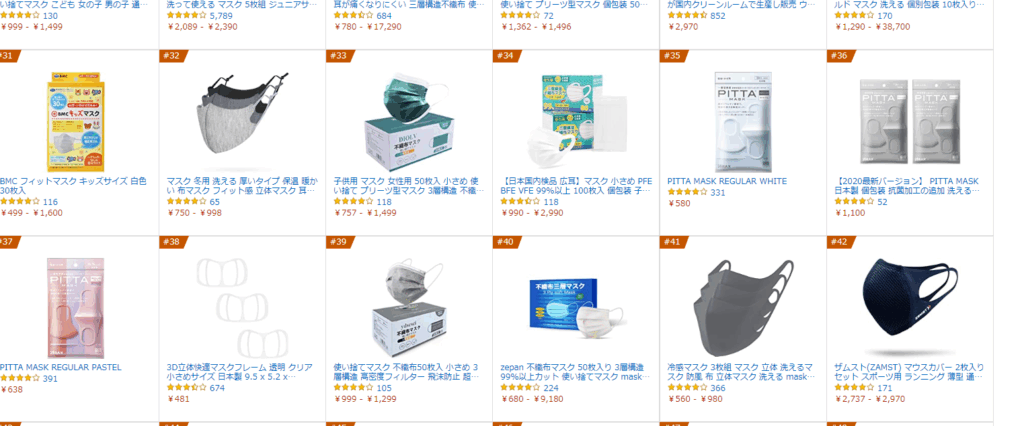Open the green DIOLV mask box image
1024x426 pixels.
[x=408, y=122]
